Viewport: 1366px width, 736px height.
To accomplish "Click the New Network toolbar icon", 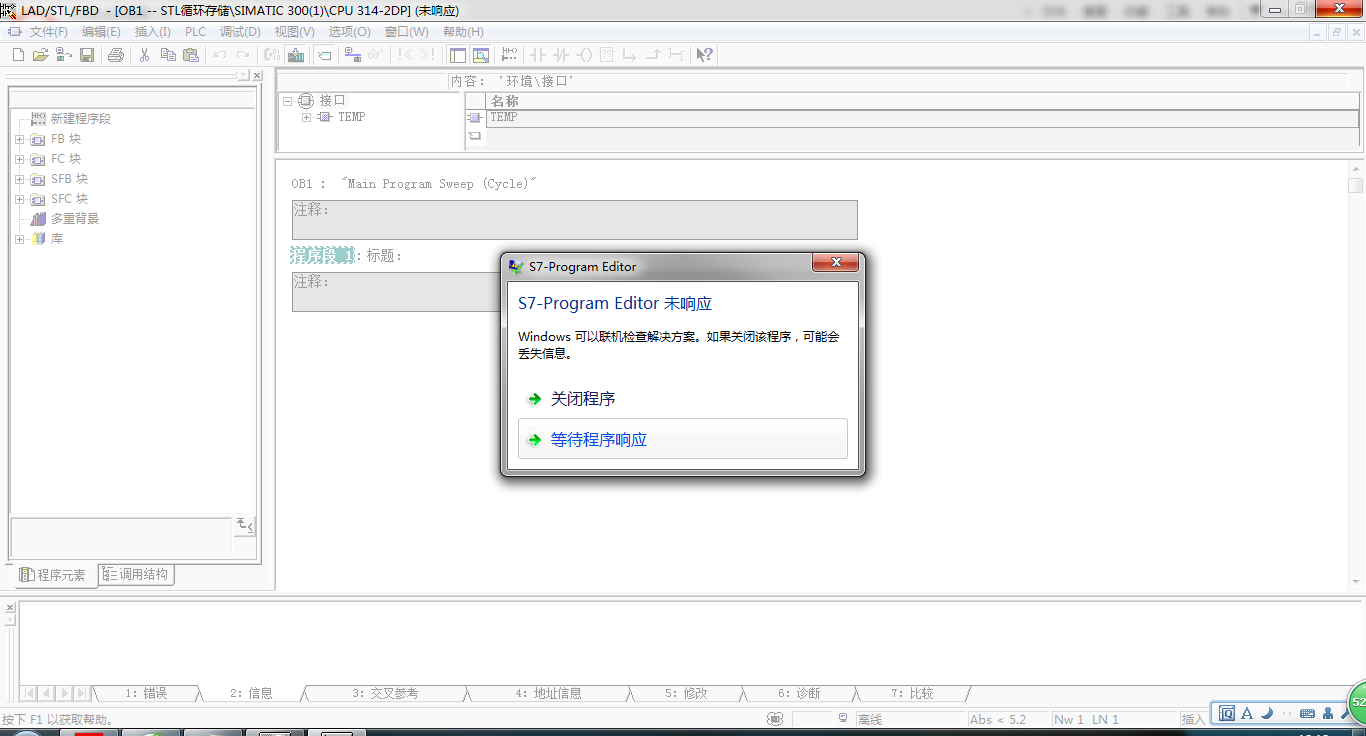I will click(510, 55).
